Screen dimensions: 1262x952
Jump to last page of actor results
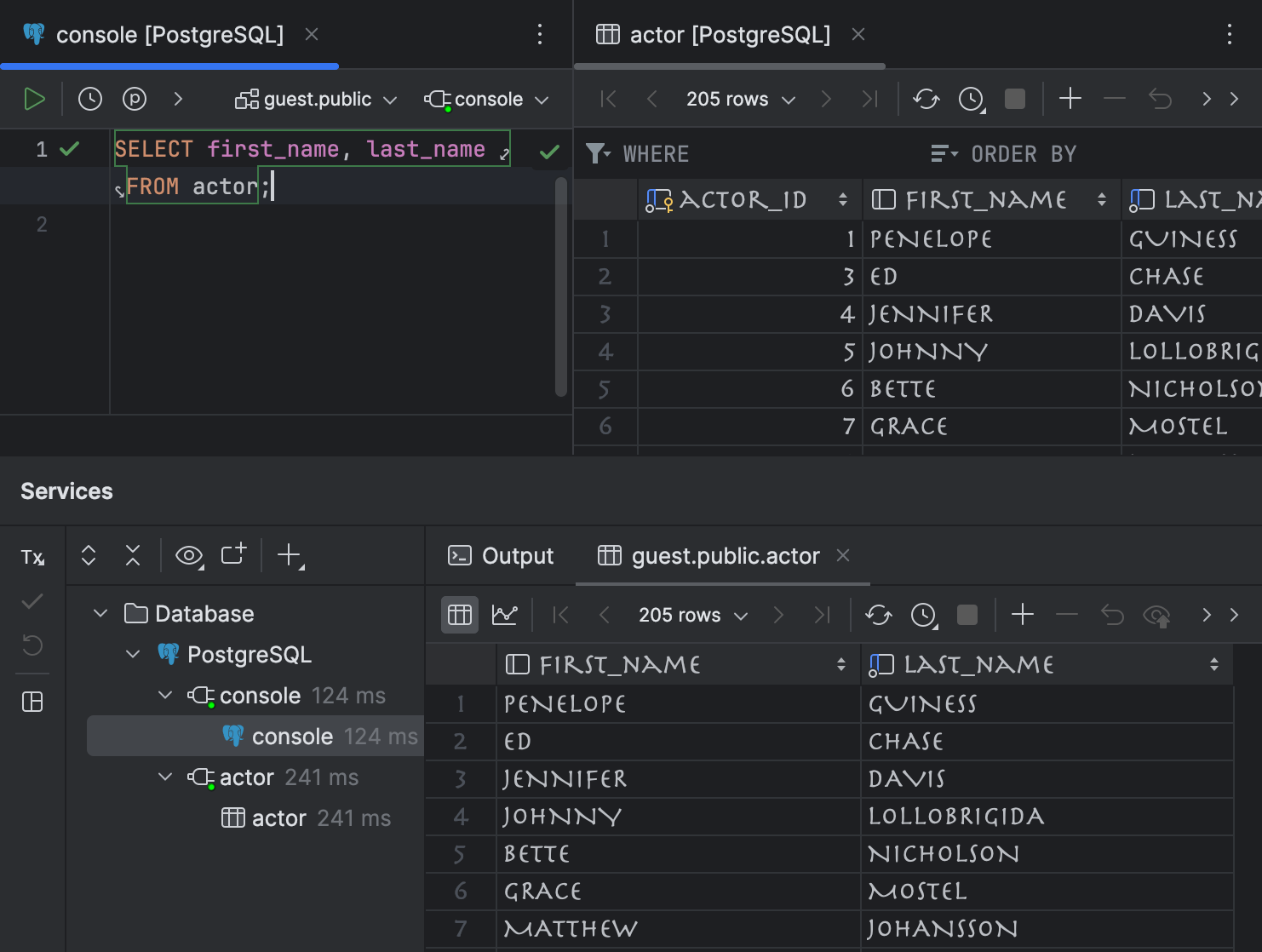[869, 99]
